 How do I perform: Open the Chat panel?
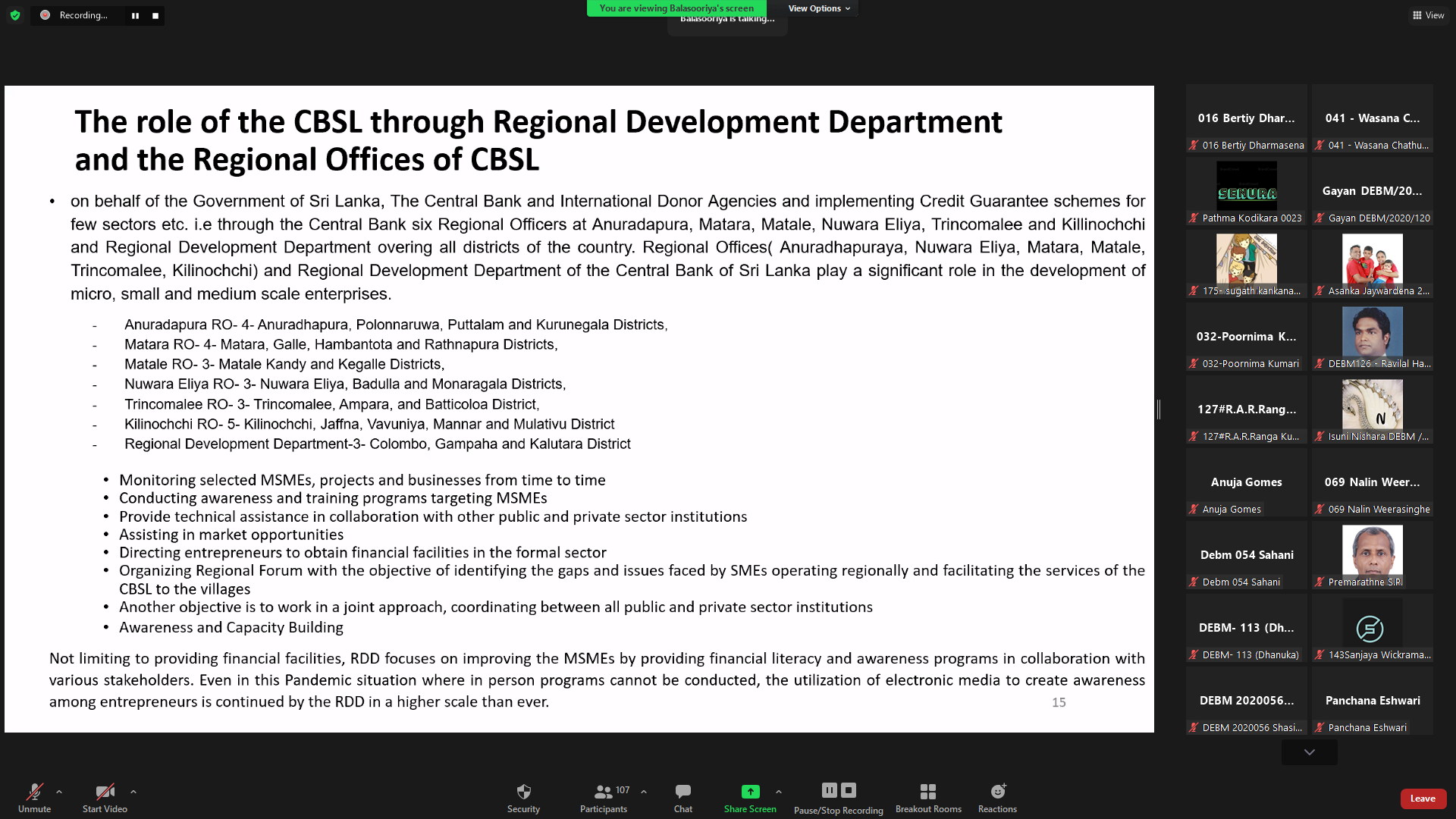683,798
